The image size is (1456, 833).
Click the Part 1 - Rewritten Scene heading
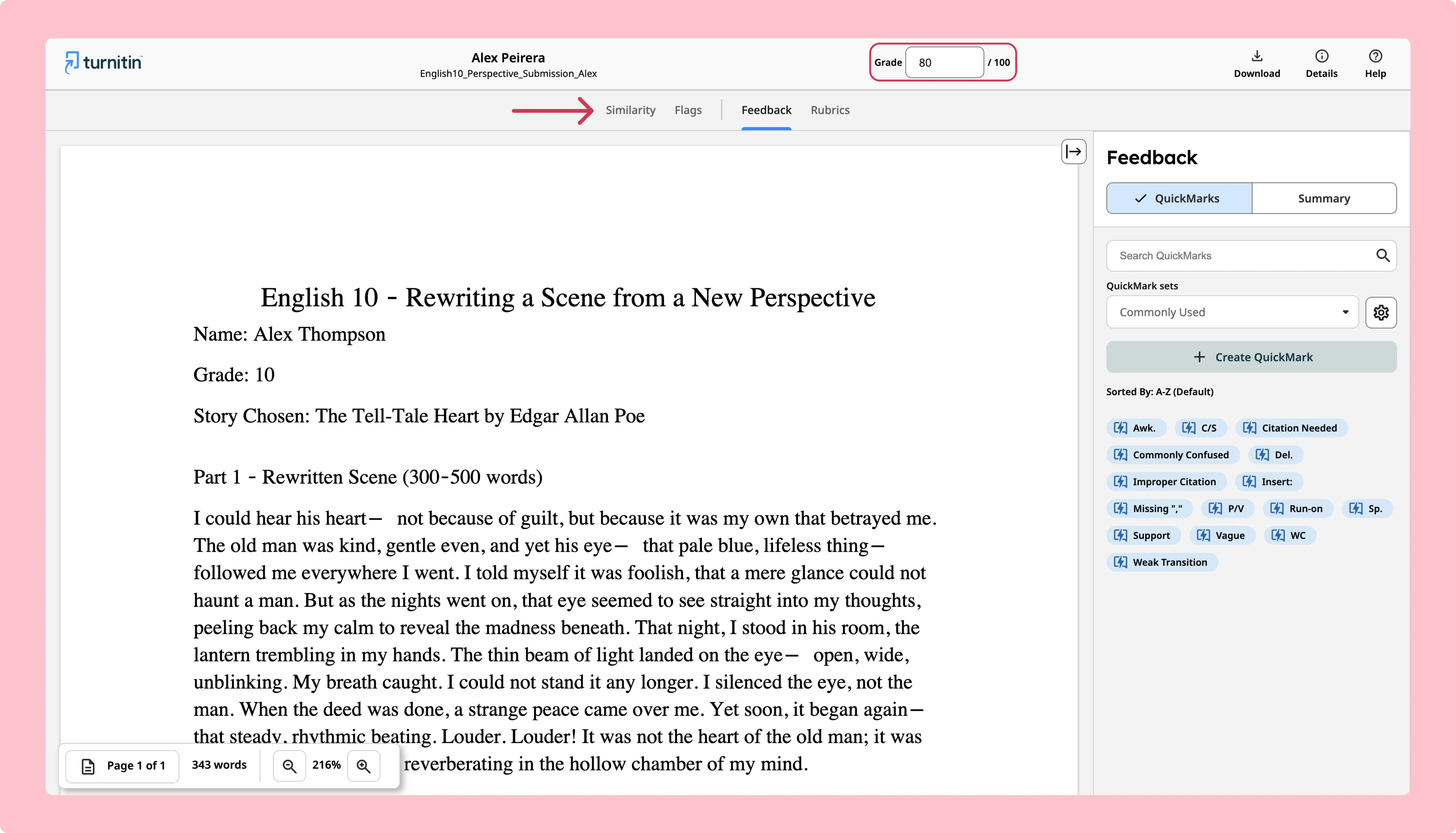coord(368,477)
